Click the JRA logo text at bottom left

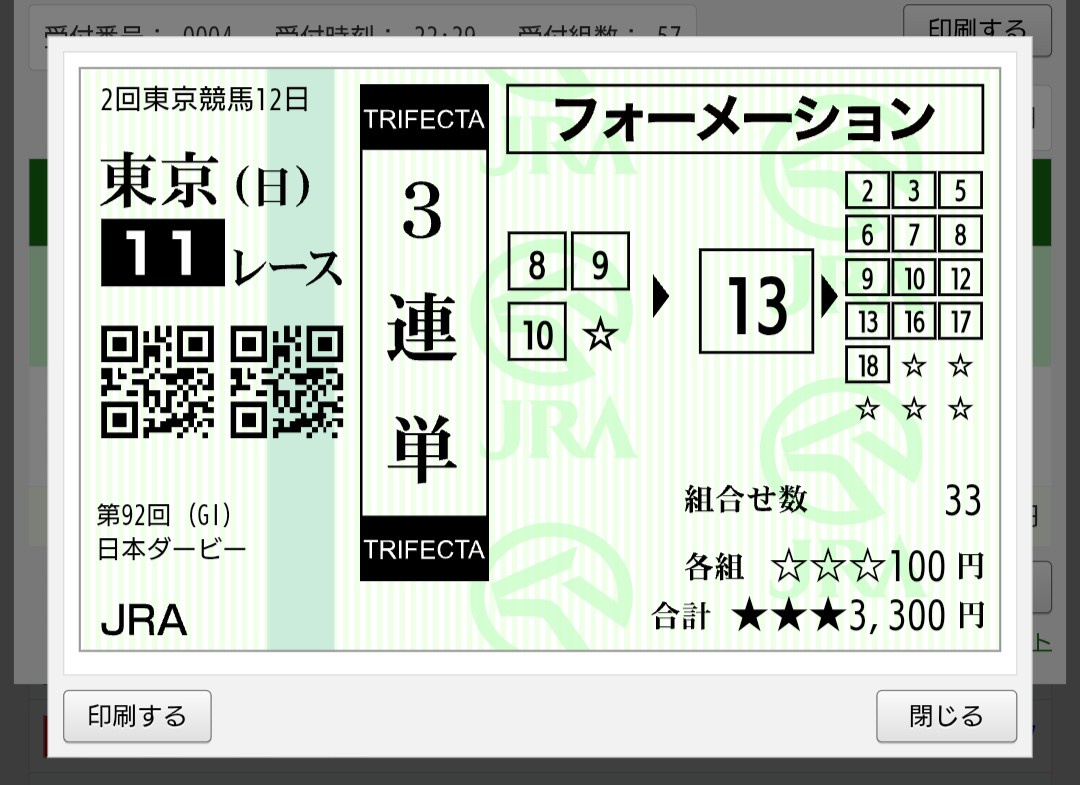(x=144, y=620)
